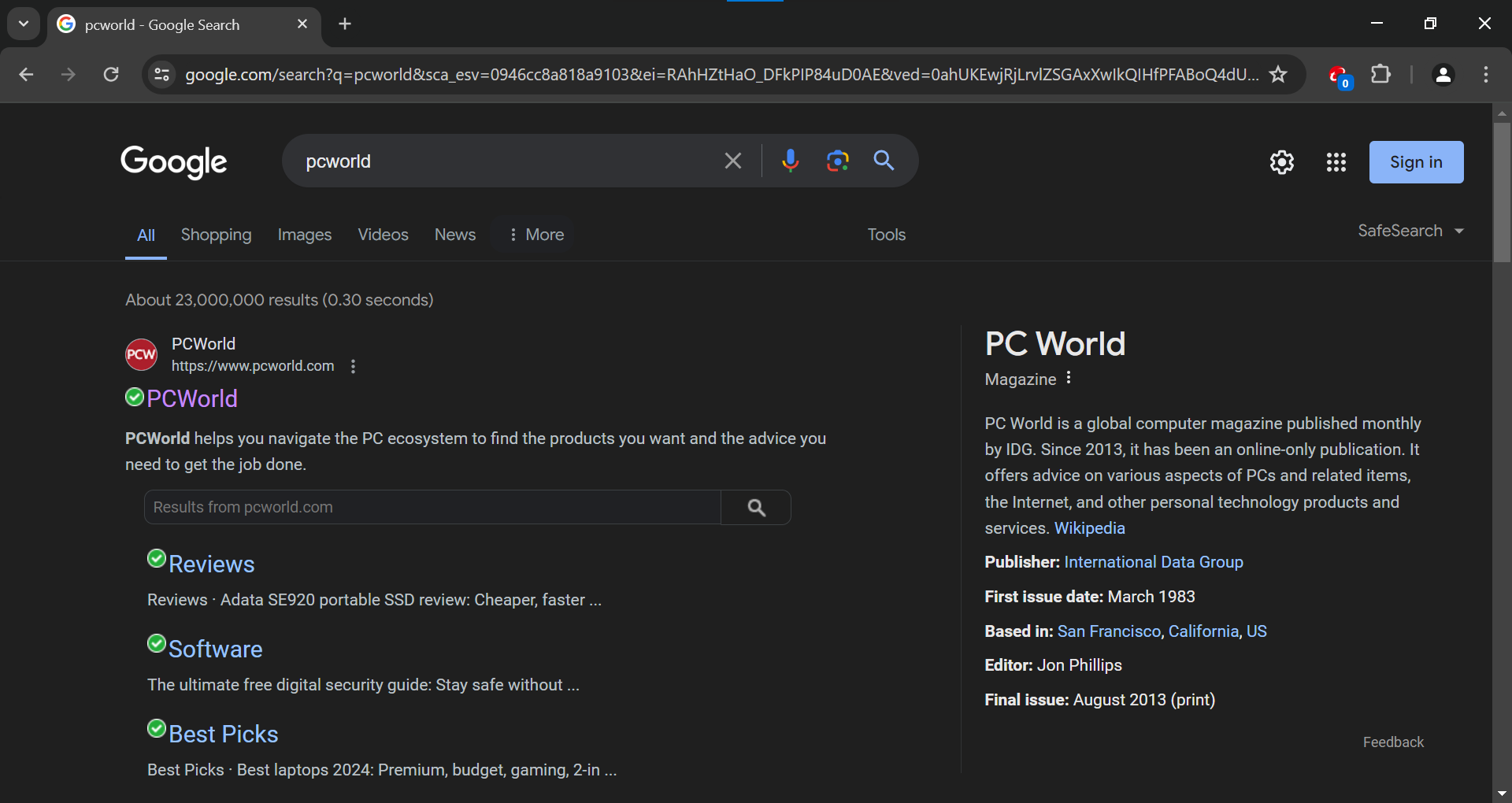This screenshot has height=803, width=1512.
Task: Open site information icon in address bar
Action: (x=161, y=75)
